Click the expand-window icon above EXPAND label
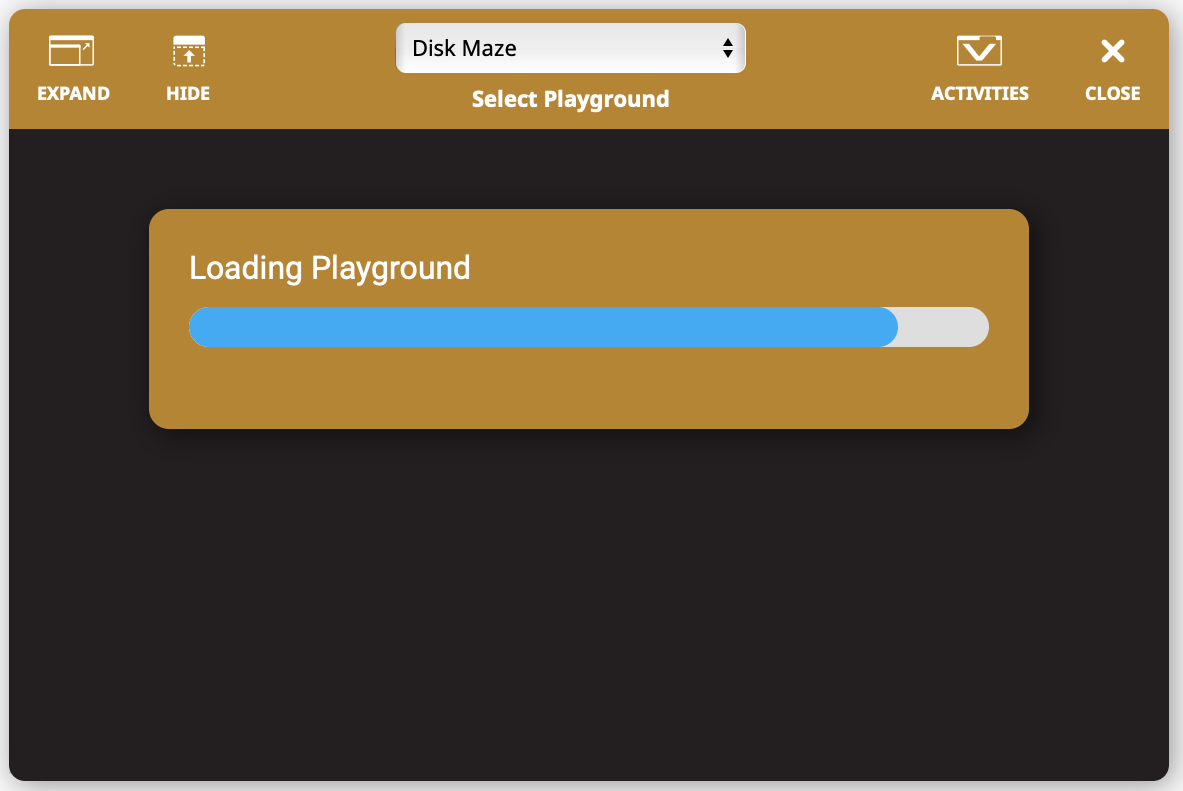This screenshot has width=1183, height=791. 72,48
